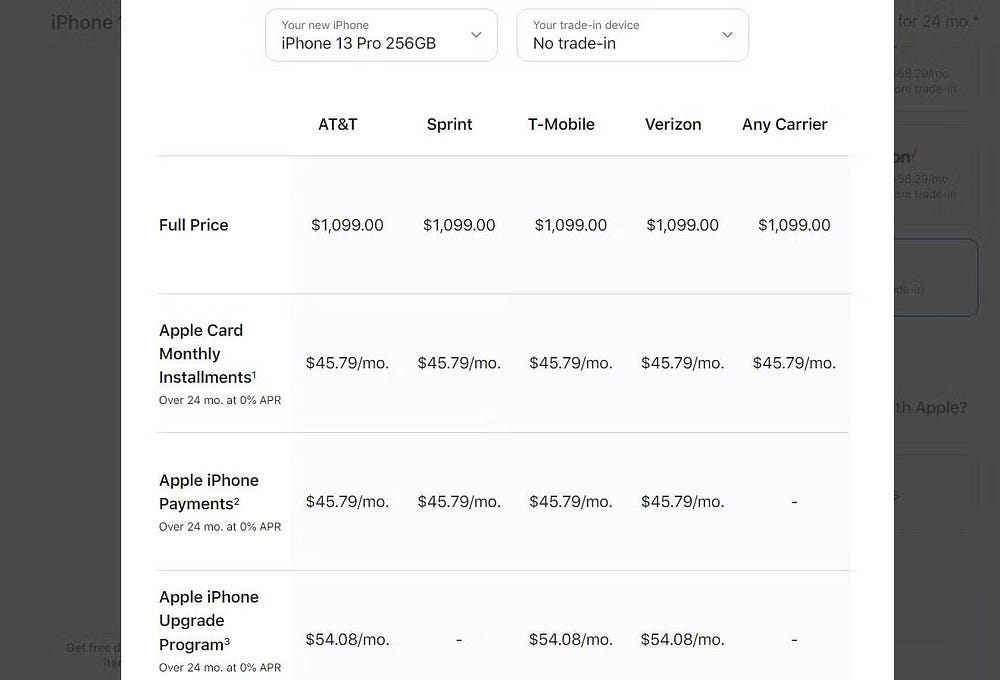
Task: Select Any Carrier's $45.79/mo. Apple Card price
Action: click(794, 363)
